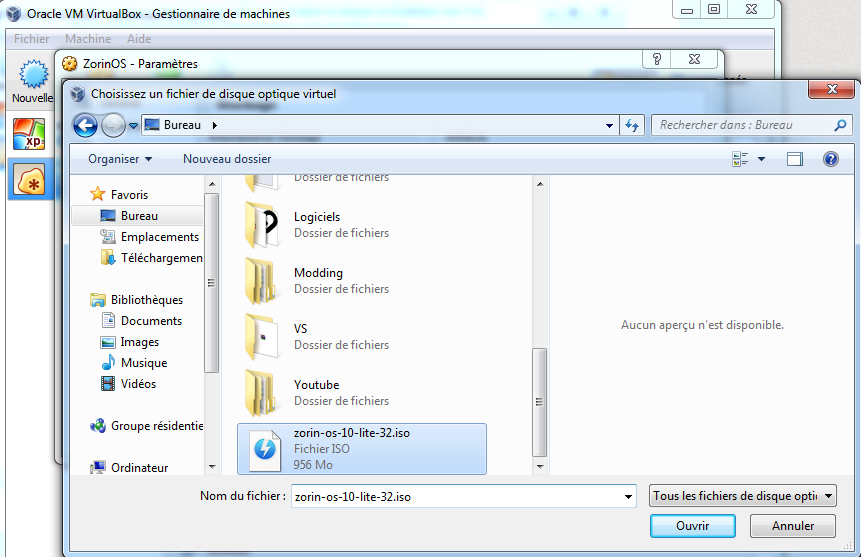Open recent locations dropdown beside navigation arrows

[133, 126]
